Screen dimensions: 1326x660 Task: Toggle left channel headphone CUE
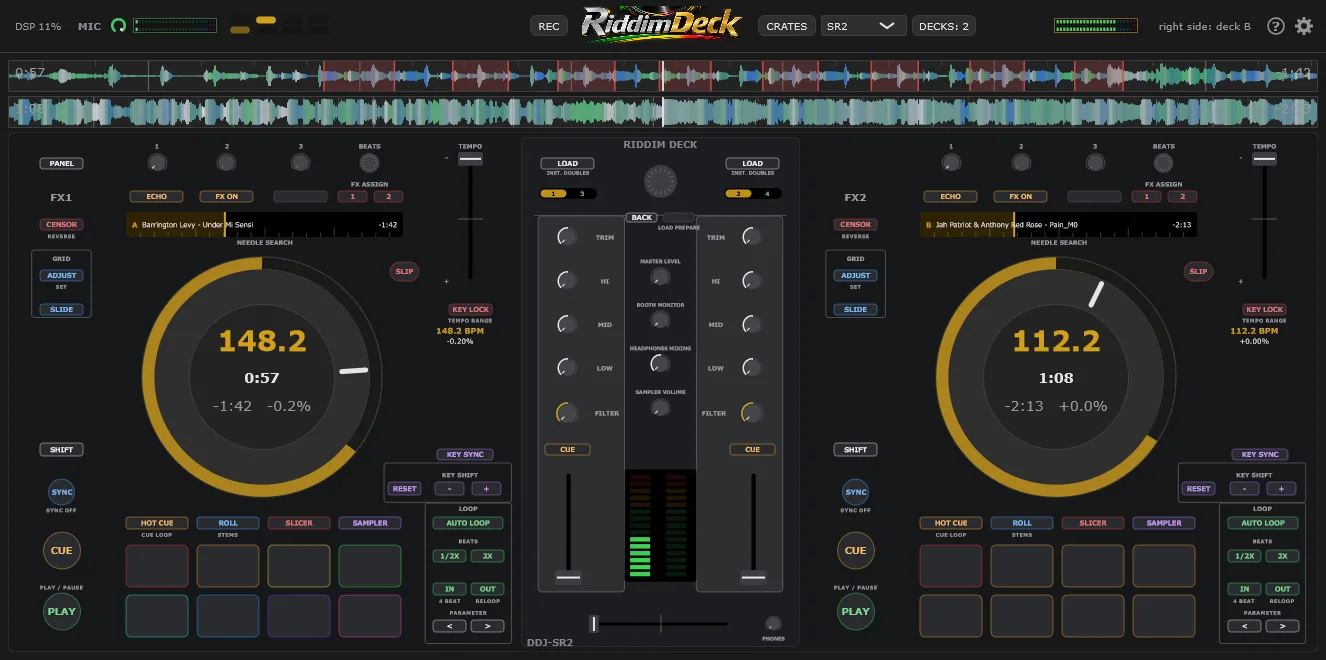567,449
